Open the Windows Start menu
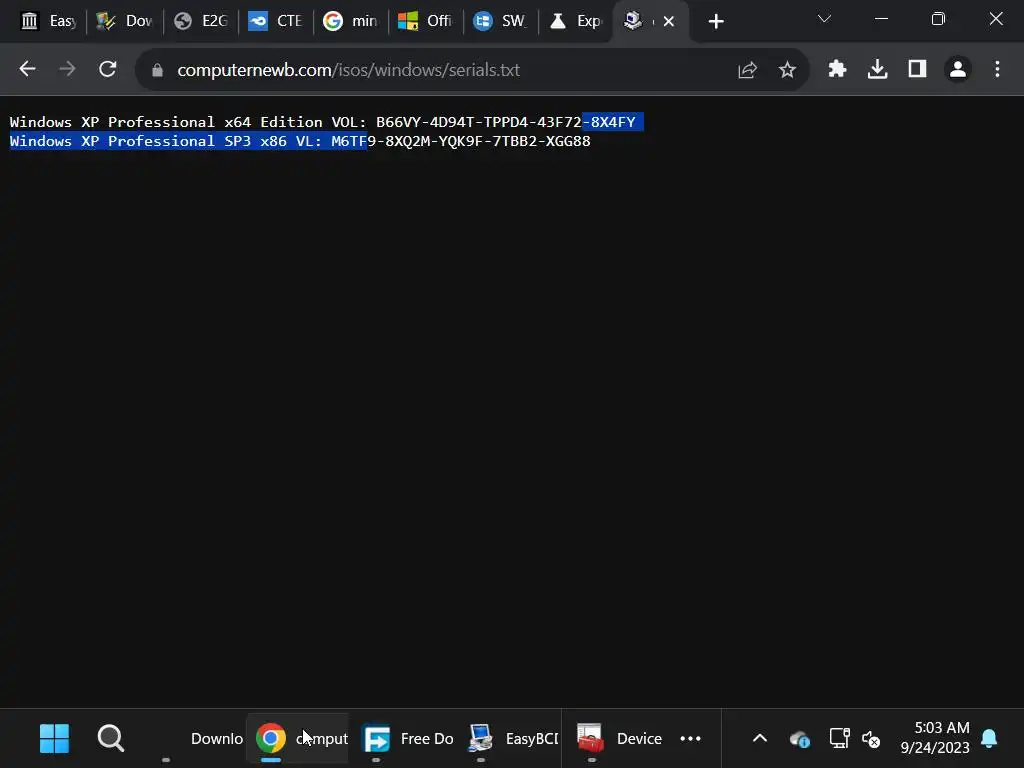This screenshot has width=1024, height=768. 54,739
